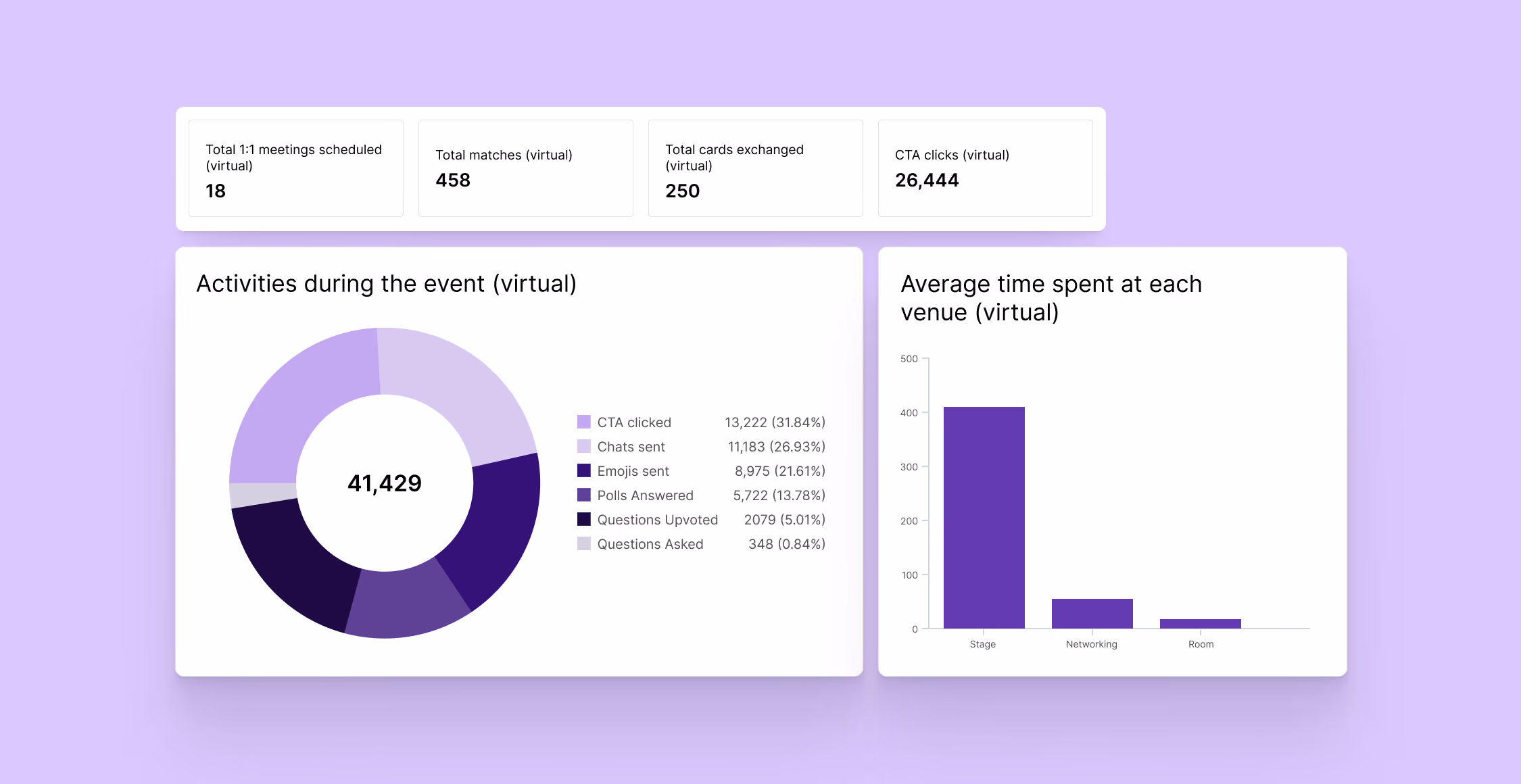The height and width of the screenshot is (784, 1521).
Task: Click the CTA clicked legend label
Action: 634,422
